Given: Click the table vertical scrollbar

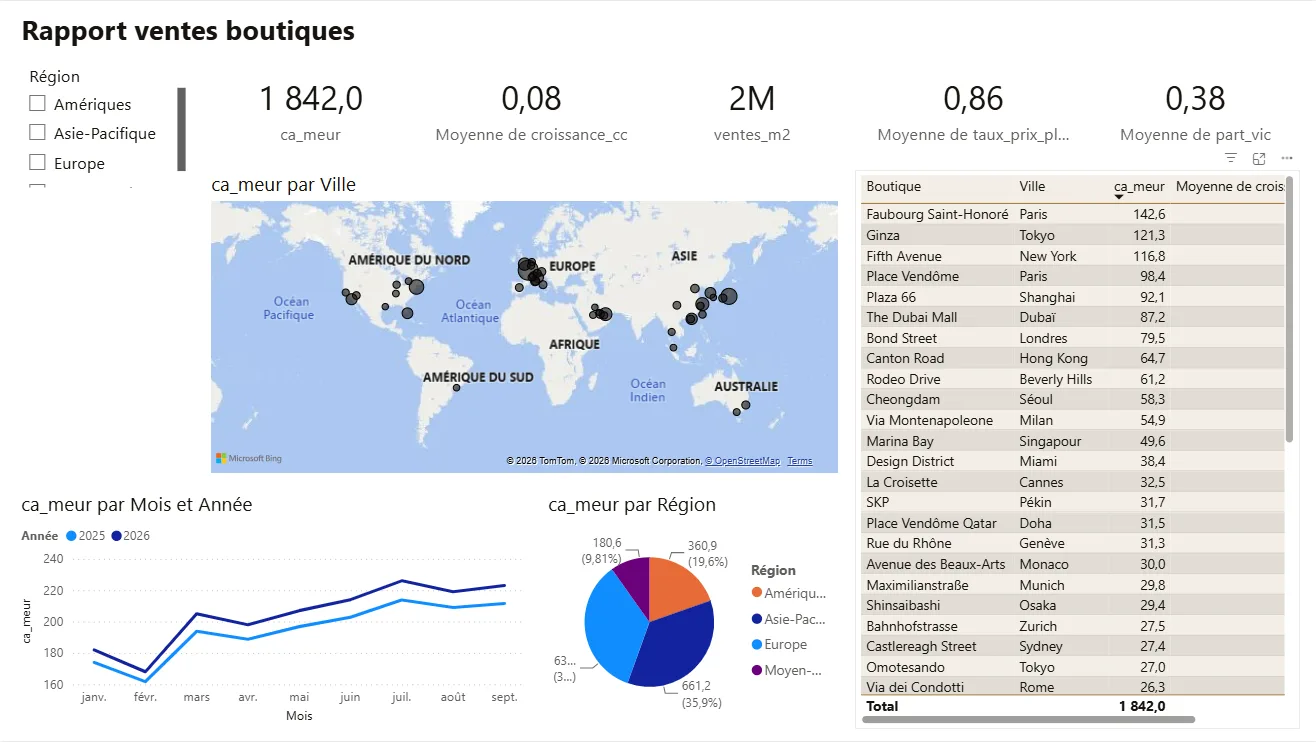Looking at the screenshot, I should (1290, 310).
